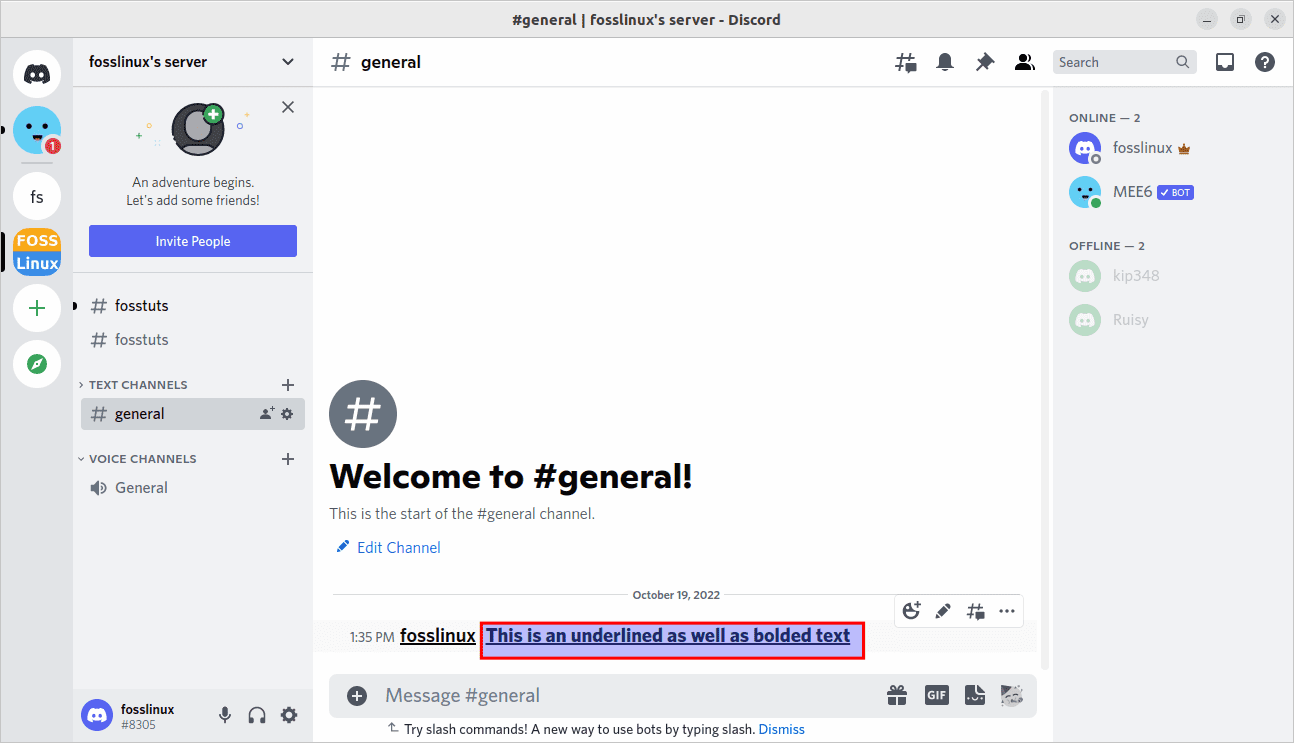This screenshot has height=743, width=1294.
Task: Toggle the member list icon
Action: [x=1024, y=62]
